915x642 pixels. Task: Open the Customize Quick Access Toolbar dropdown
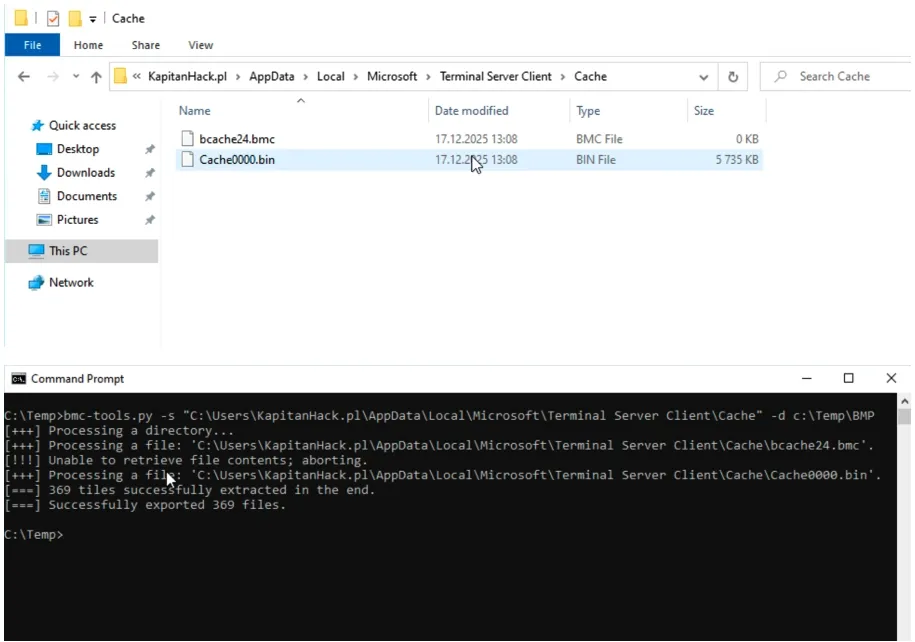tap(93, 18)
